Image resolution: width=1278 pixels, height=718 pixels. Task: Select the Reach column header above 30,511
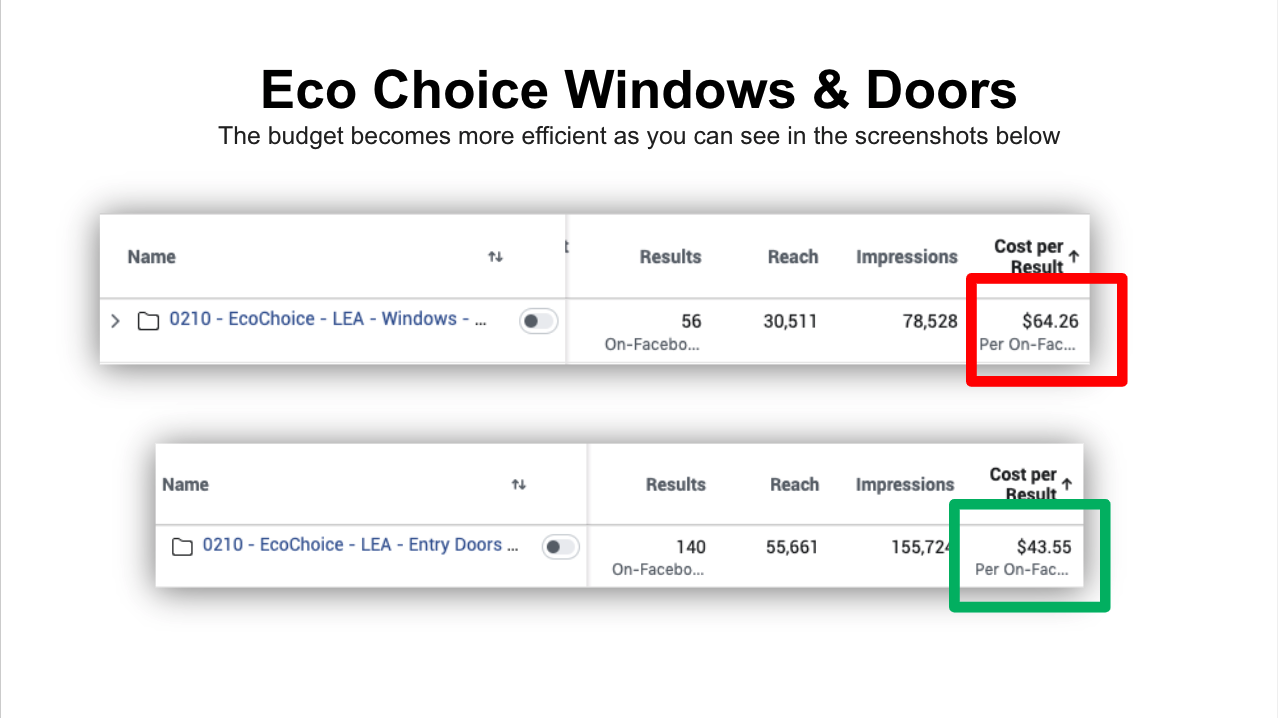click(x=793, y=257)
